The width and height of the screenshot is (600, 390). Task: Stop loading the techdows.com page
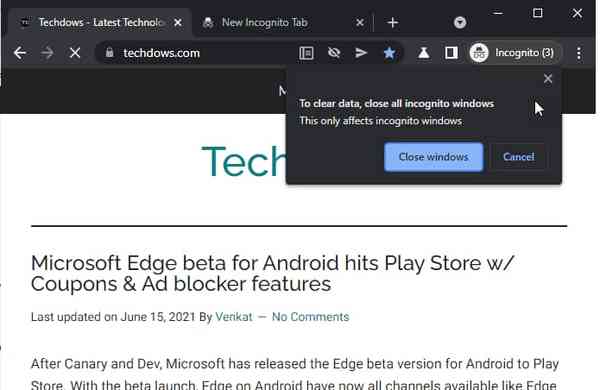pyautogui.click(x=75, y=53)
